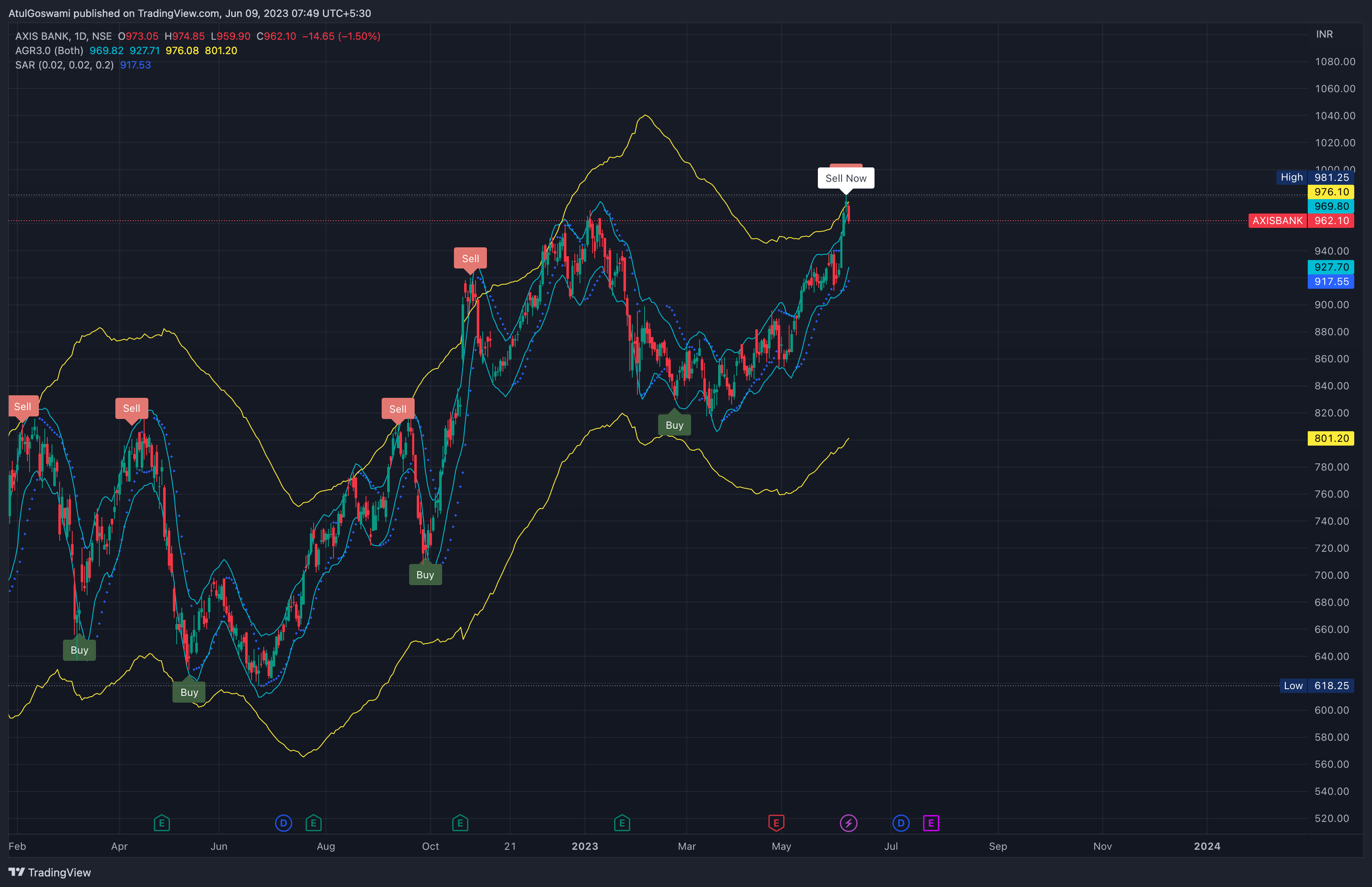
Task: Select the Buy marker near 610 level
Action: (x=189, y=692)
